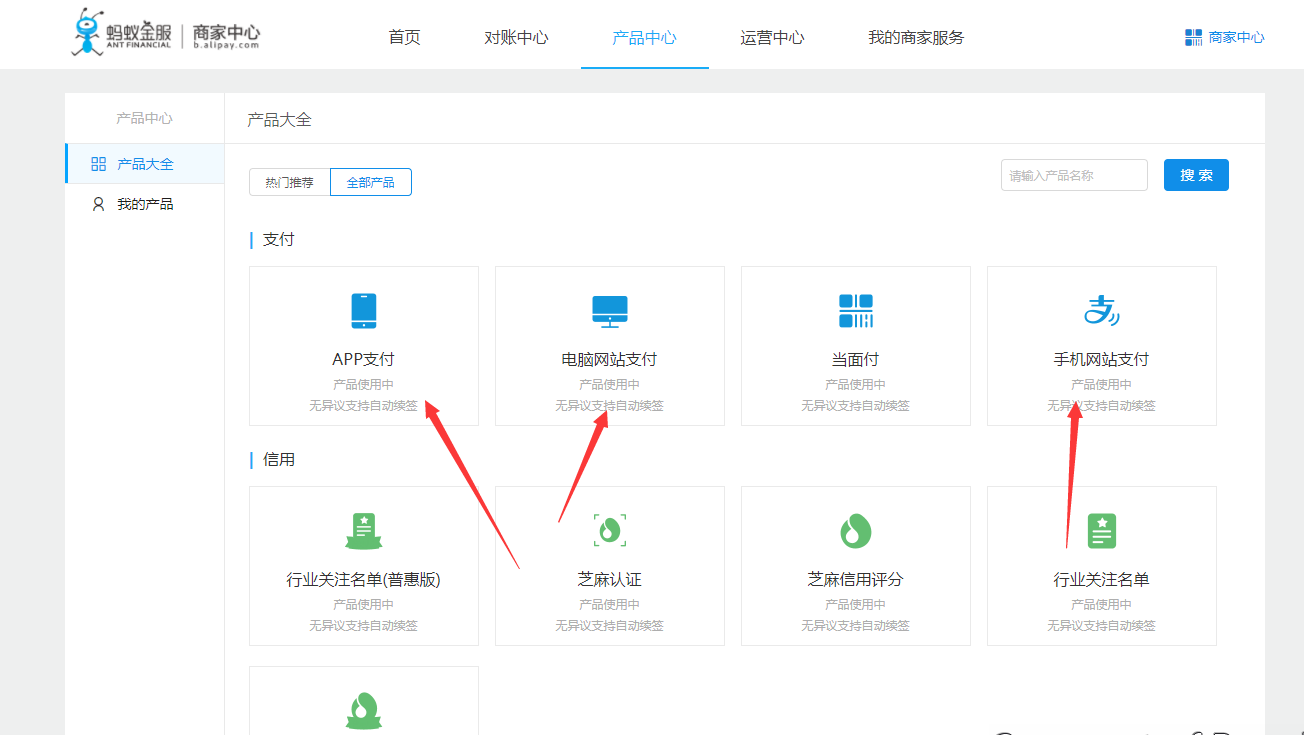This screenshot has width=1304, height=735.
Task: Open 我的商家服务 in top navigation
Action: point(917,37)
